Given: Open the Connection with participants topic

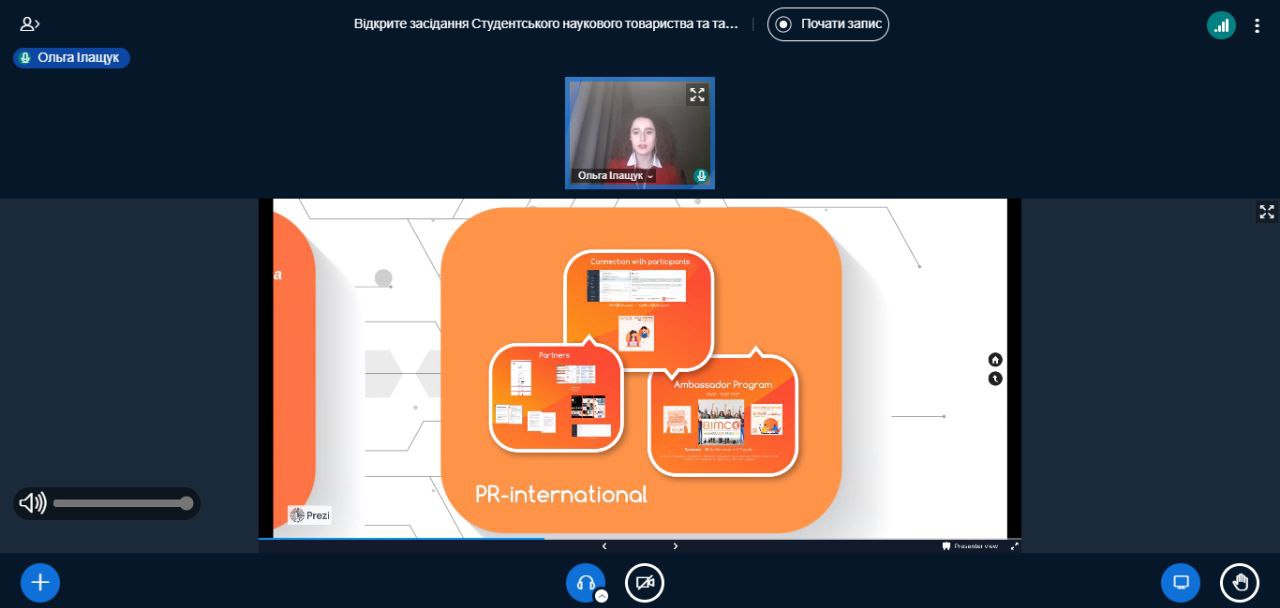Looking at the screenshot, I should click(639, 309).
